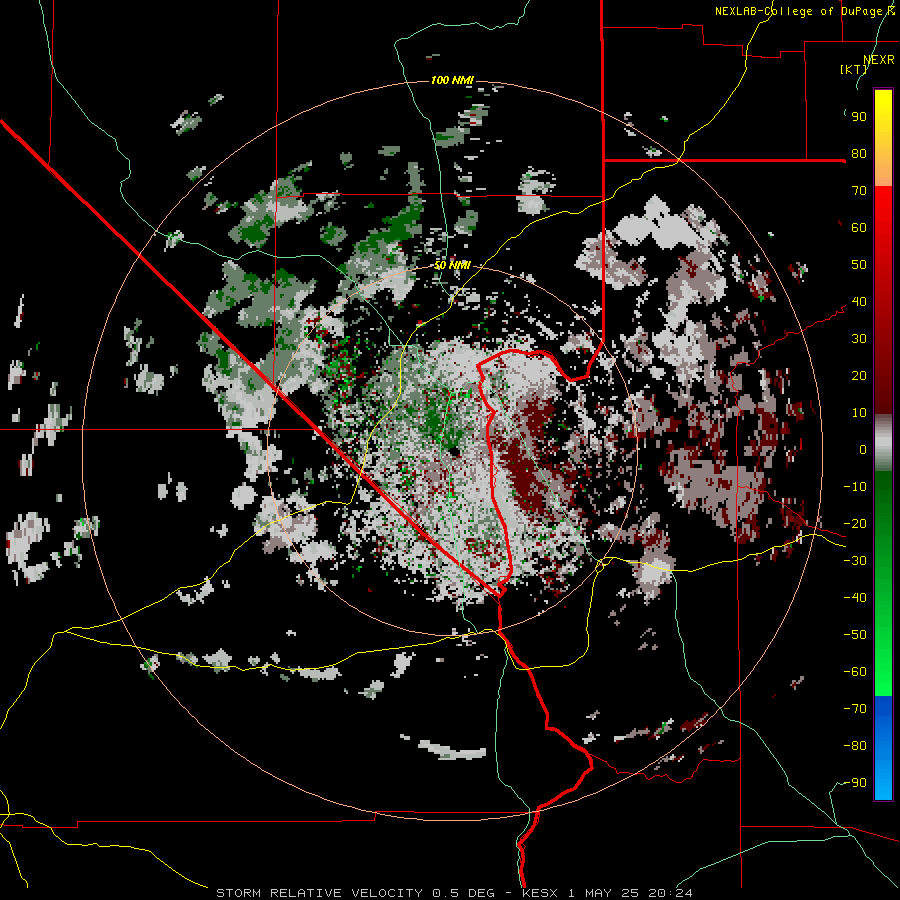Image resolution: width=900 pixels, height=900 pixels.
Task: Select the -80 value on velocity scale
Action: [855, 746]
